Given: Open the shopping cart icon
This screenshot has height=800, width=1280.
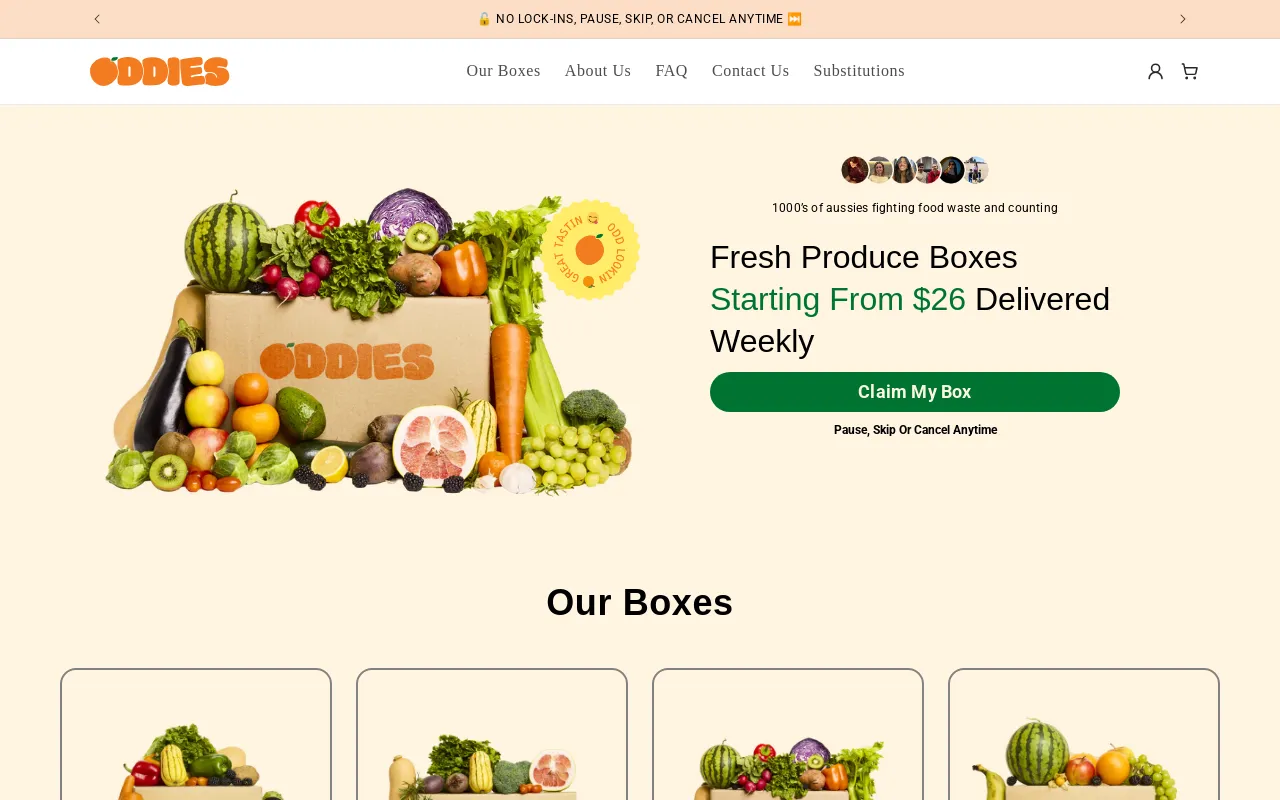Looking at the screenshot, I should [x=1189, y=71].
